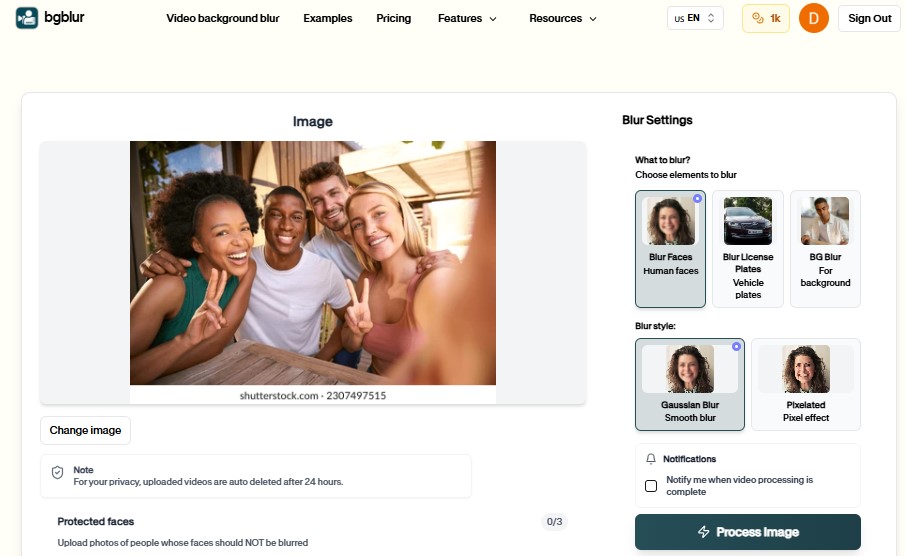The image size is (905, 556).
Task: Enable notify me when processing complete checkbox
Action: [x=651, y=486]
